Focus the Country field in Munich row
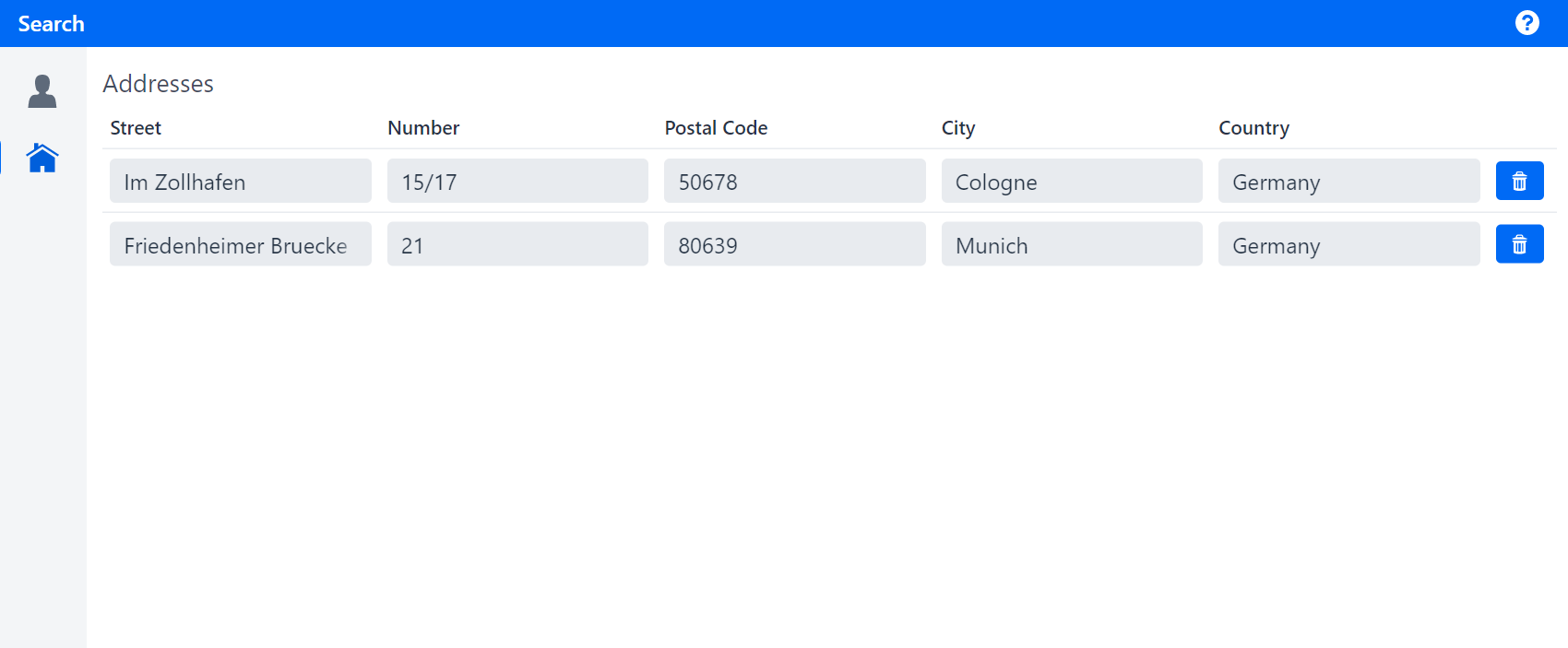 coord(1348,244)
